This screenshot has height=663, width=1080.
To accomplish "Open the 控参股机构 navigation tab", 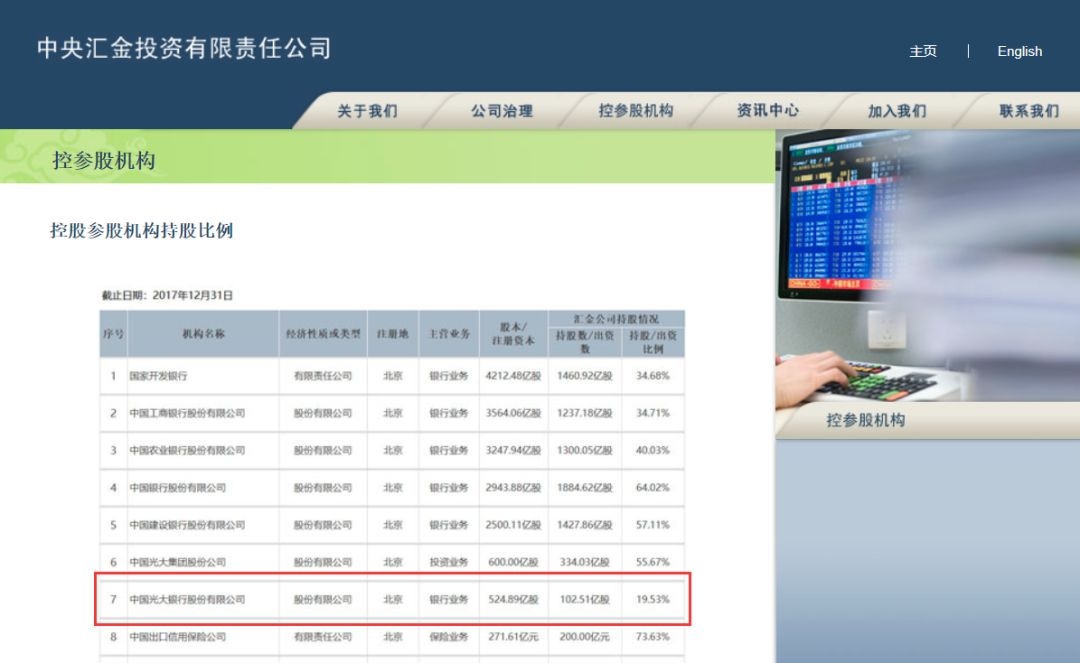I will click(635, 111).
